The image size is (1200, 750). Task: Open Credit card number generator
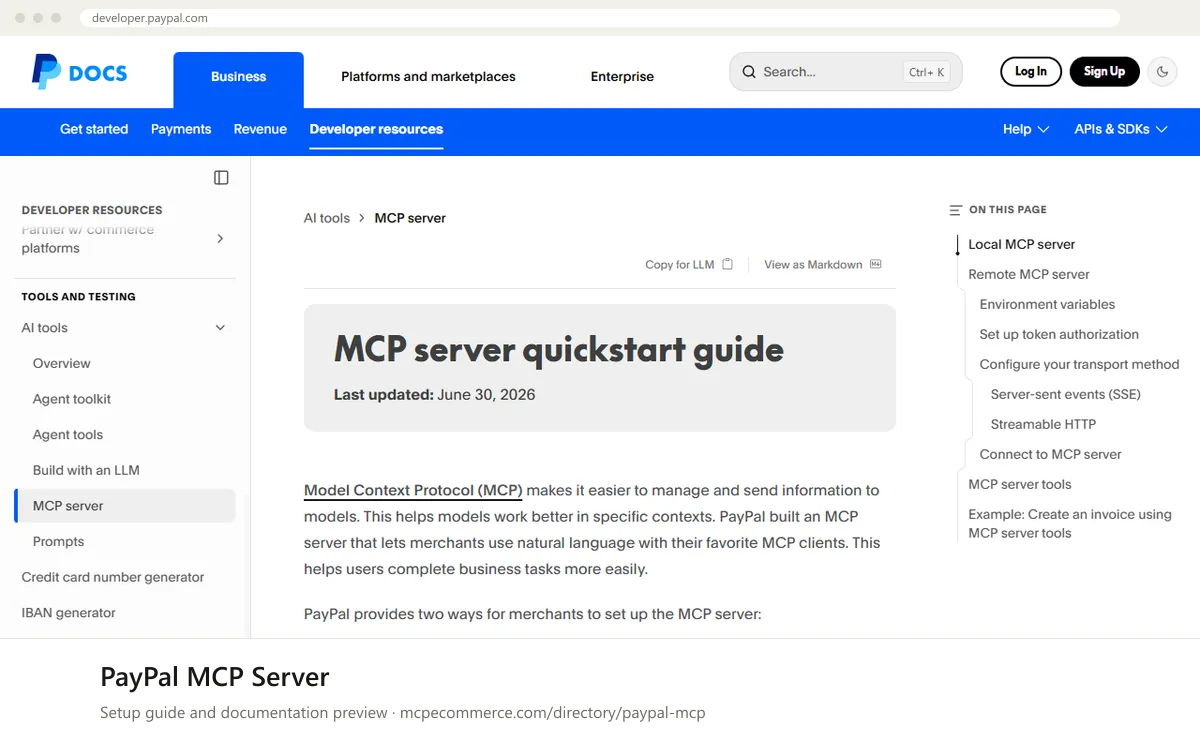(113, 577)
